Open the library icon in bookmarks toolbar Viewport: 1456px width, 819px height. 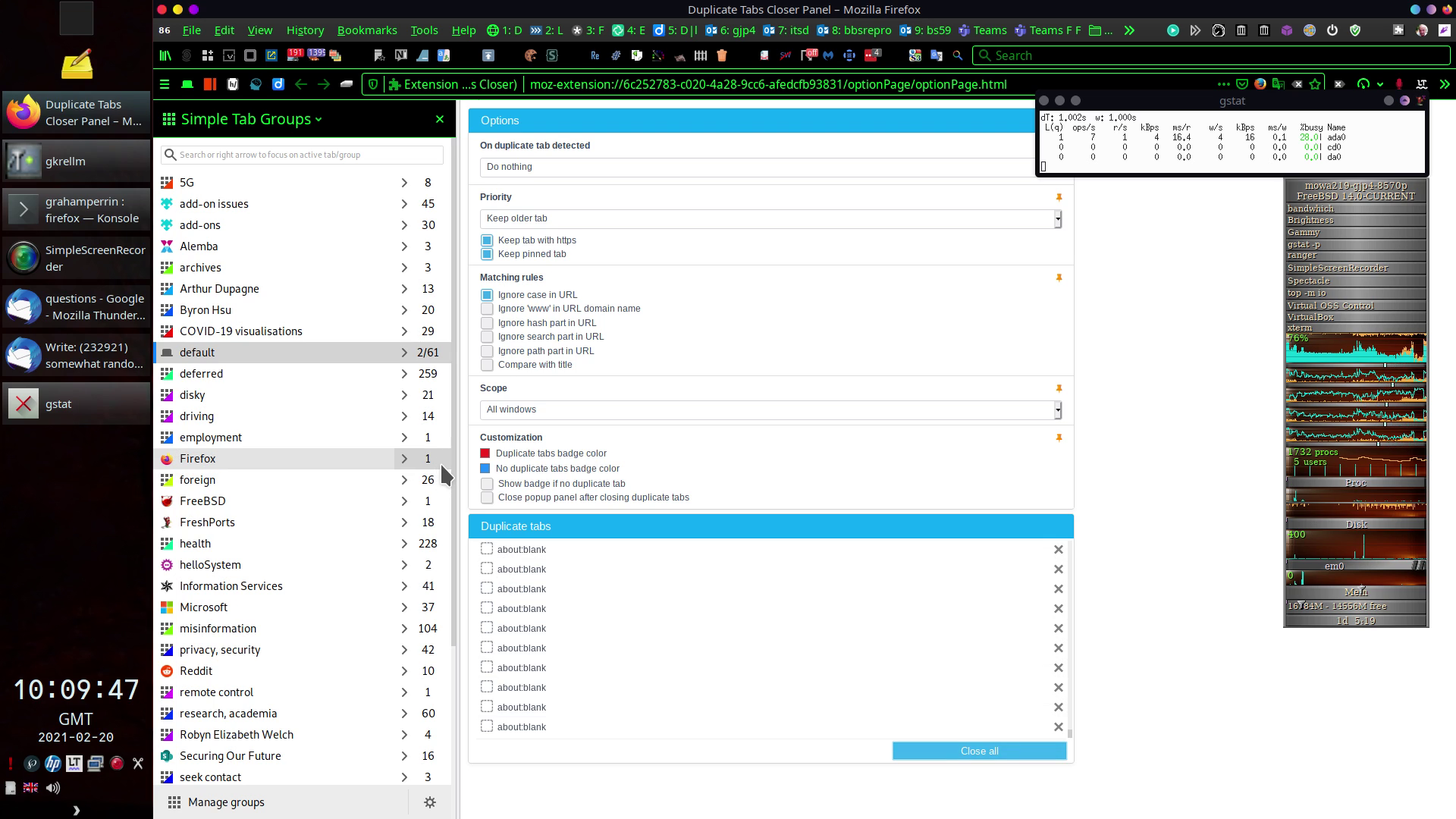pos(165,55)
